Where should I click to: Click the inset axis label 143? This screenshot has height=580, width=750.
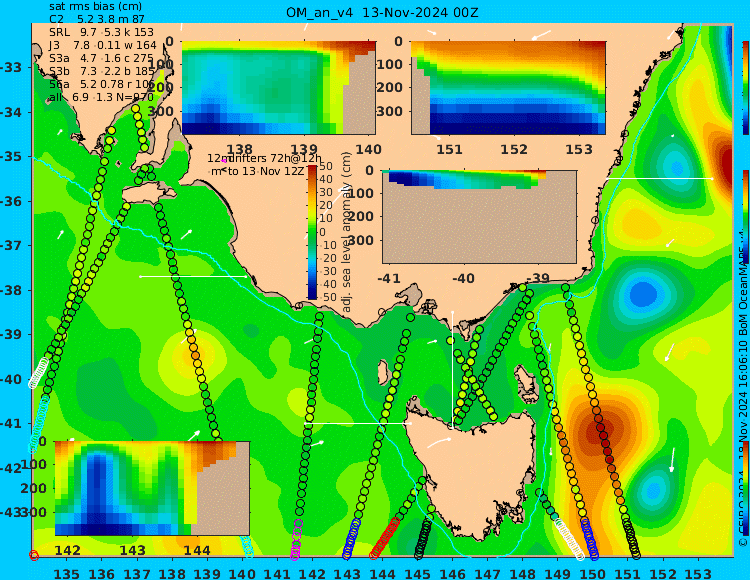[132, 550]
